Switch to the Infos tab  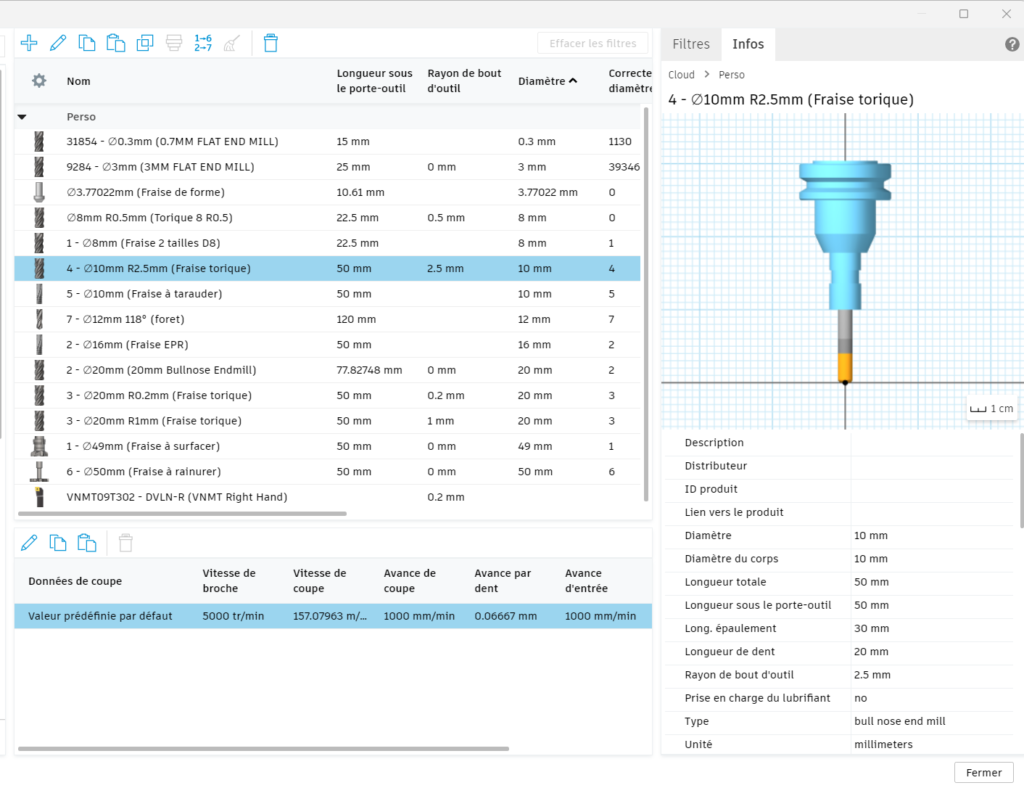pyautogui.click(x=748, y=44)
